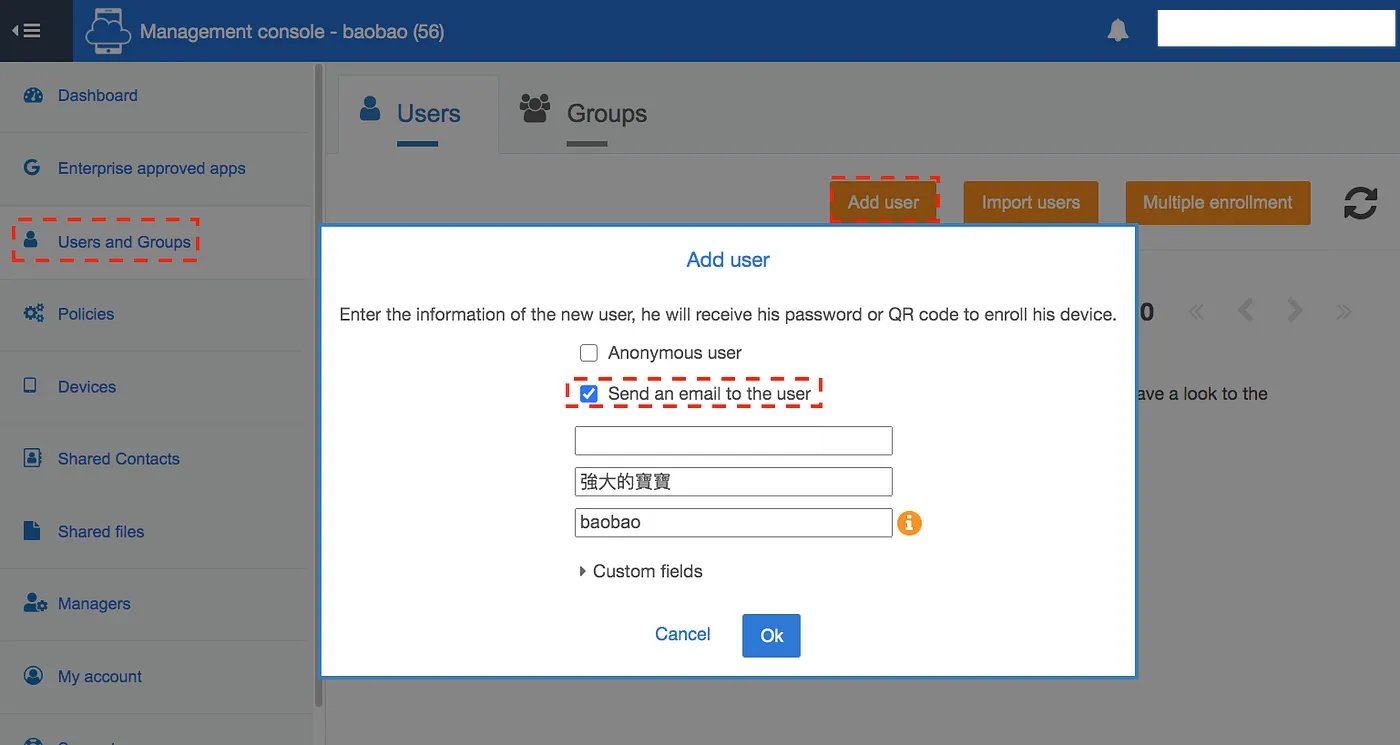The width and height of the screenshot is (1400, 745).
Task: Click the cloud phone logo icon
Action: (x=108, y=31)
